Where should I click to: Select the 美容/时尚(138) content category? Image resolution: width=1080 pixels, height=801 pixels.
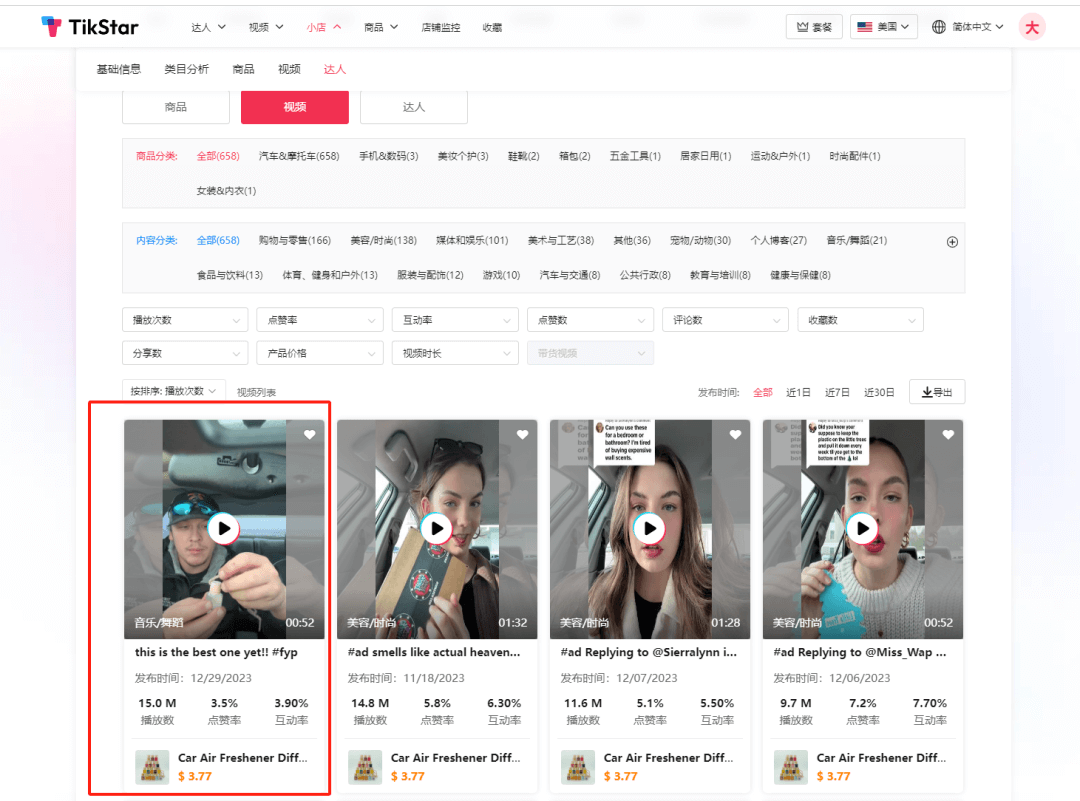pyautogui.click(x=383, y=240)
